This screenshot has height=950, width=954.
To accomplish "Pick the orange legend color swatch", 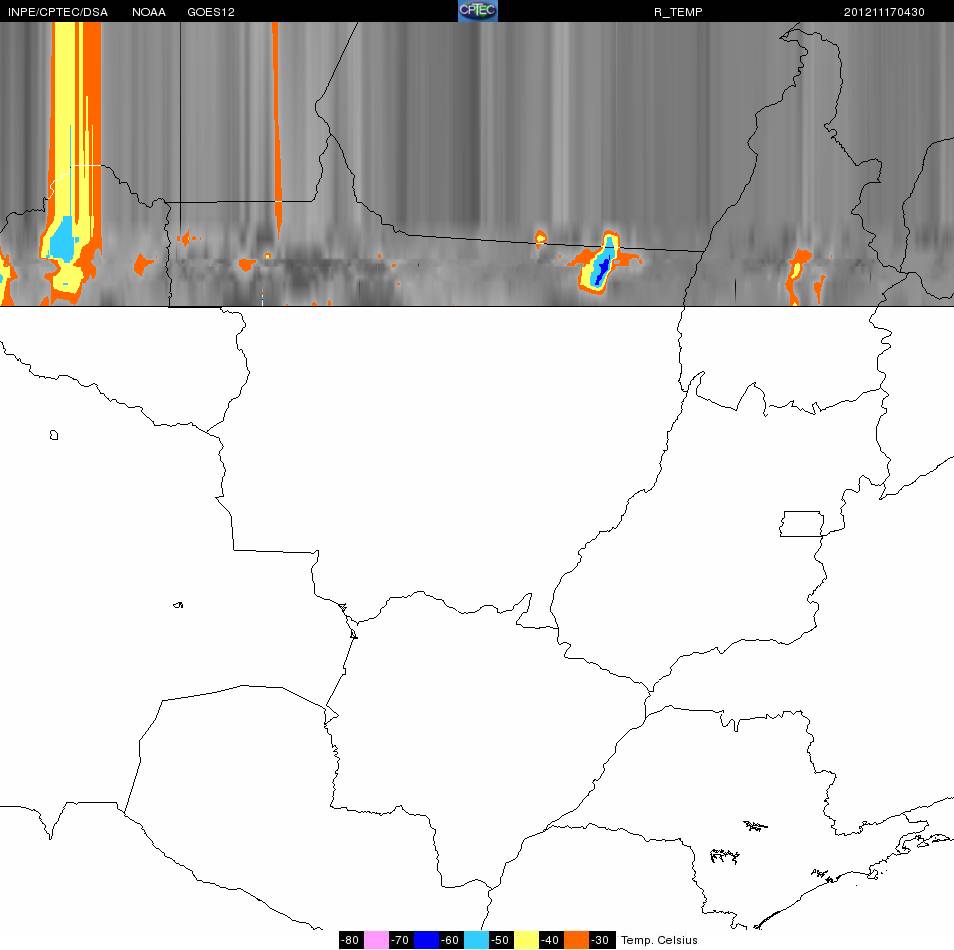I will pyautogui.click(x=576, y=940).
